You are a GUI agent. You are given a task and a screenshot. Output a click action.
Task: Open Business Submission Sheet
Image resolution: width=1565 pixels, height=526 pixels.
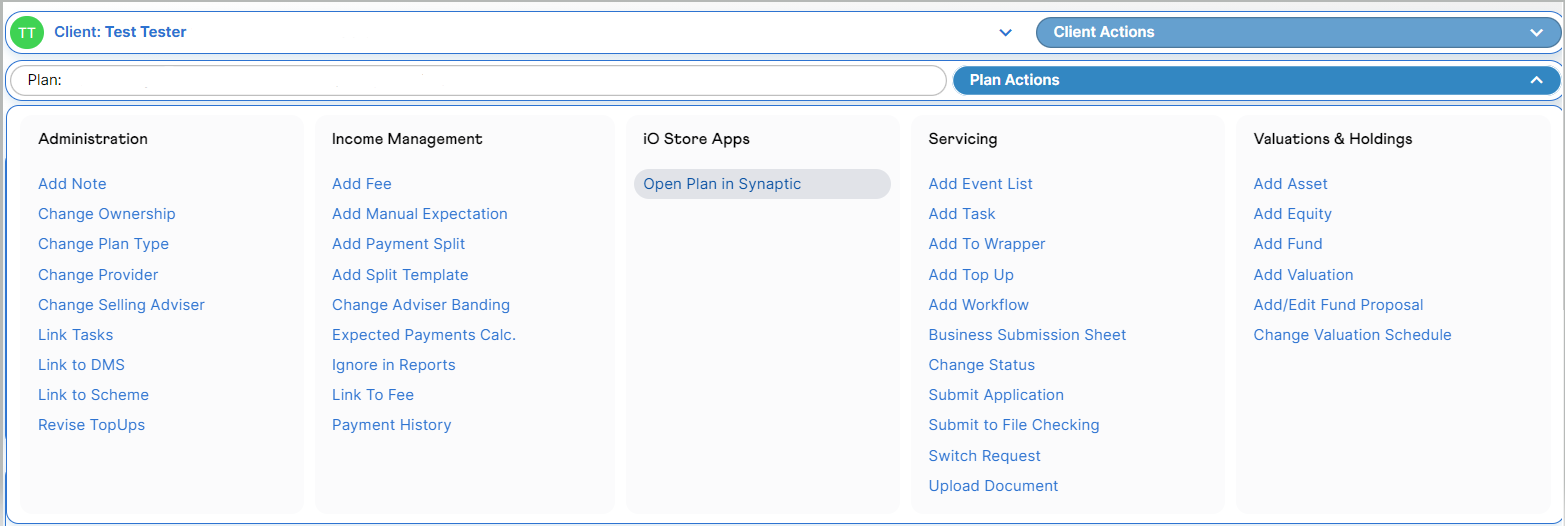tap(1027, 335)
